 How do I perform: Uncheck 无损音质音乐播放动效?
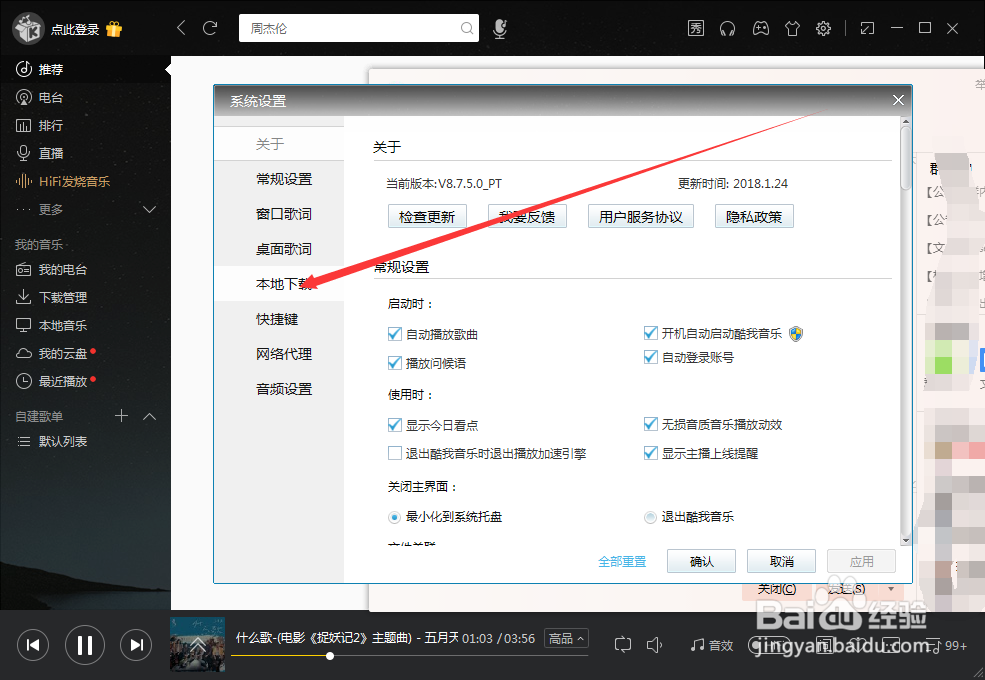click(651, 424)
